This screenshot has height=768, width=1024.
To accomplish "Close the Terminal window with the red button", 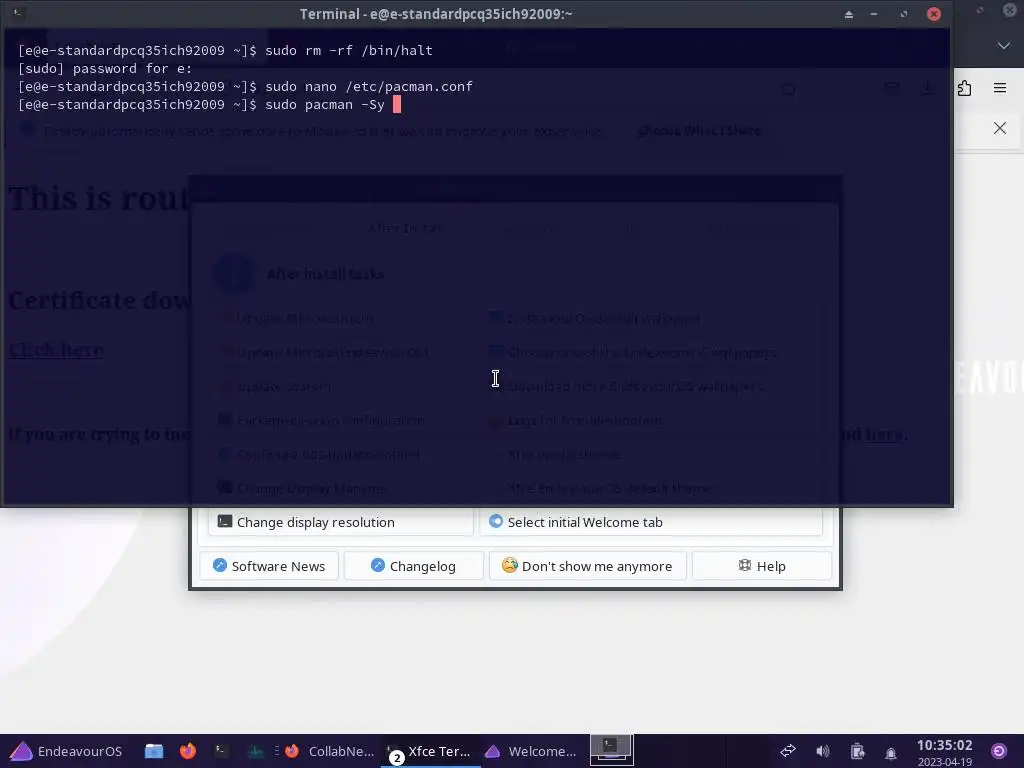I will click(x=934, y=14).
